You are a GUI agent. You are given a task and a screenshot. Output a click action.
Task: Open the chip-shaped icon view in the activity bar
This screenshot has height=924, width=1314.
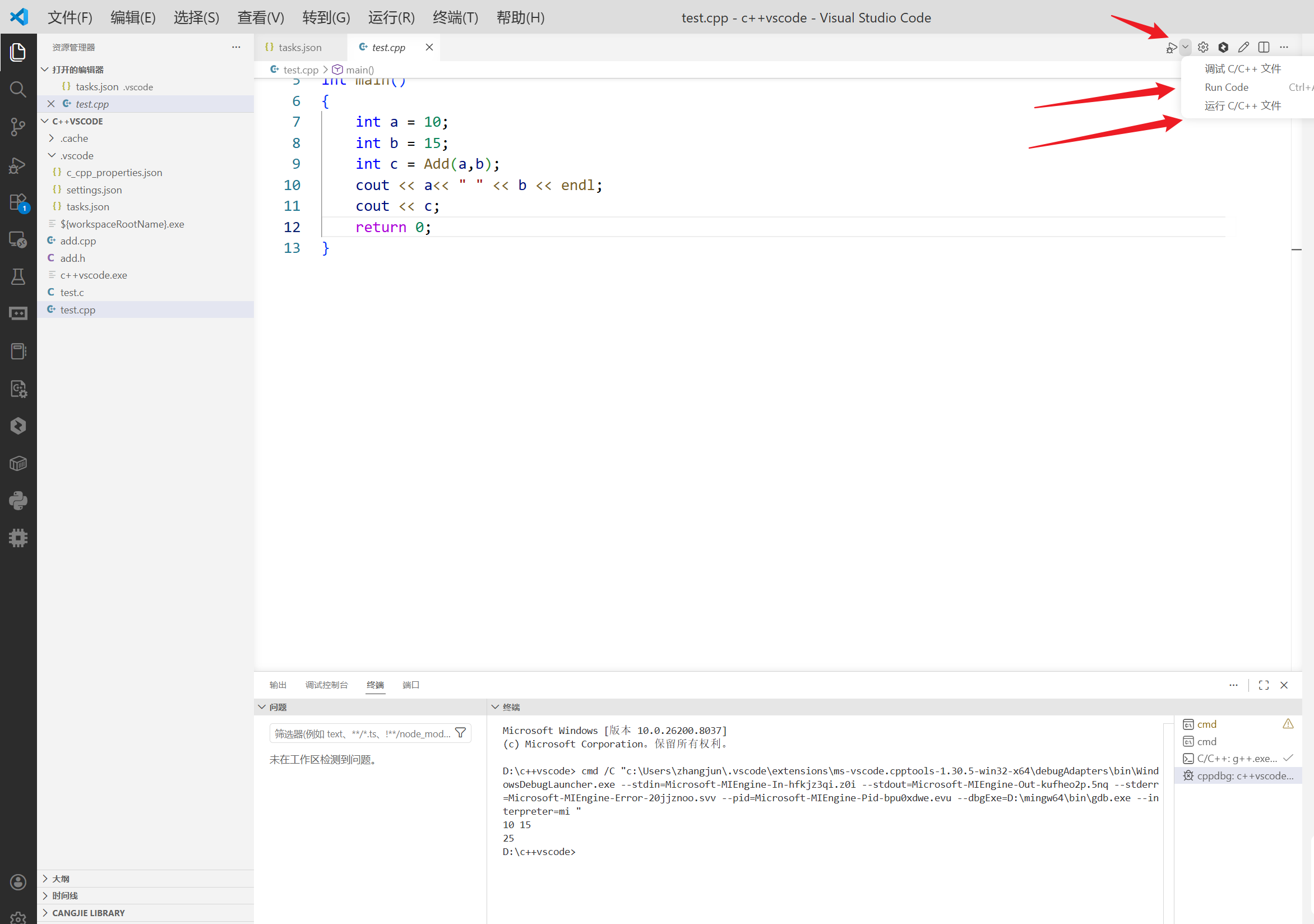point(18,538)
